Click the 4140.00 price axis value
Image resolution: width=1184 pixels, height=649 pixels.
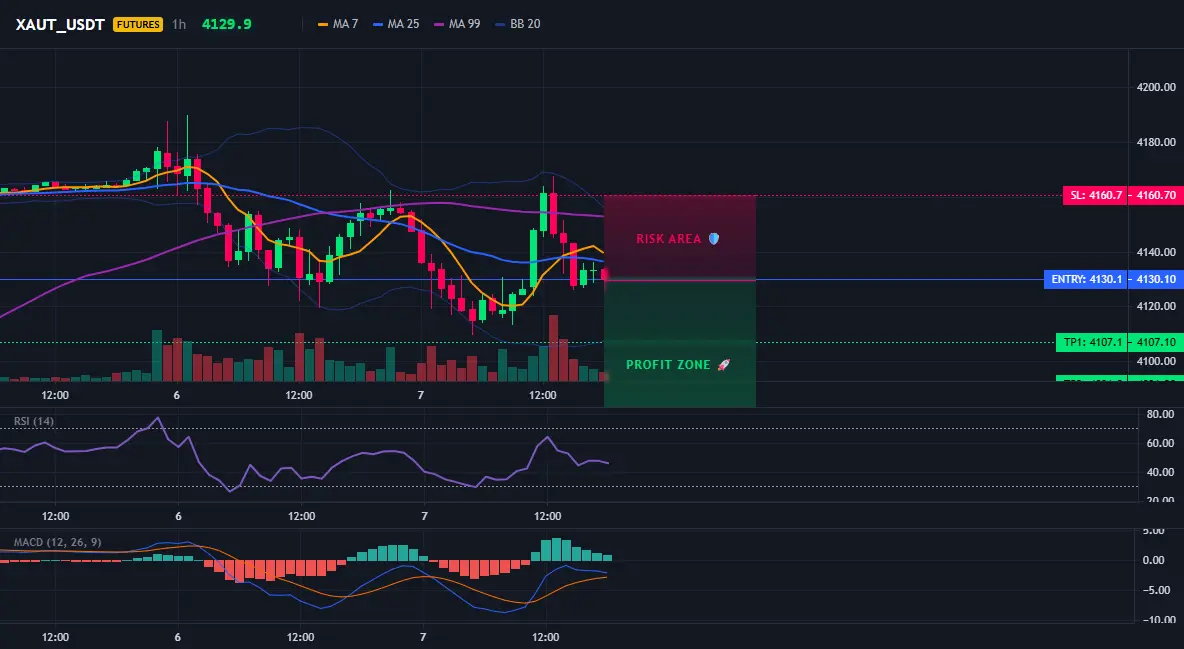pos(1156,252)
